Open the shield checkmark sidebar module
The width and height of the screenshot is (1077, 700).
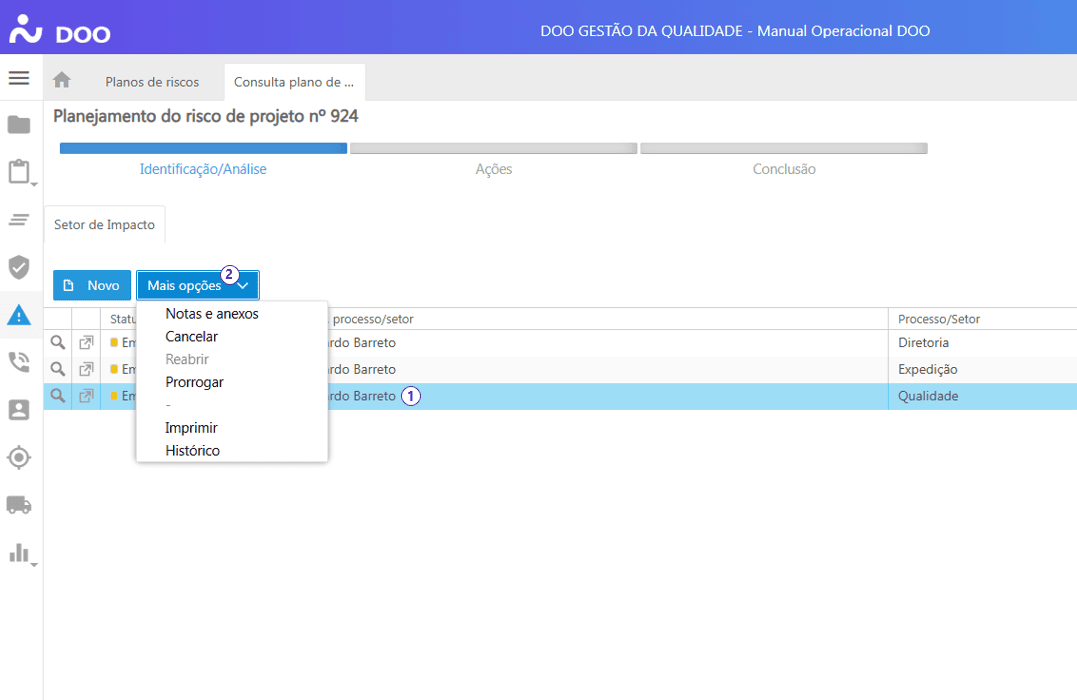pos(19,267)
